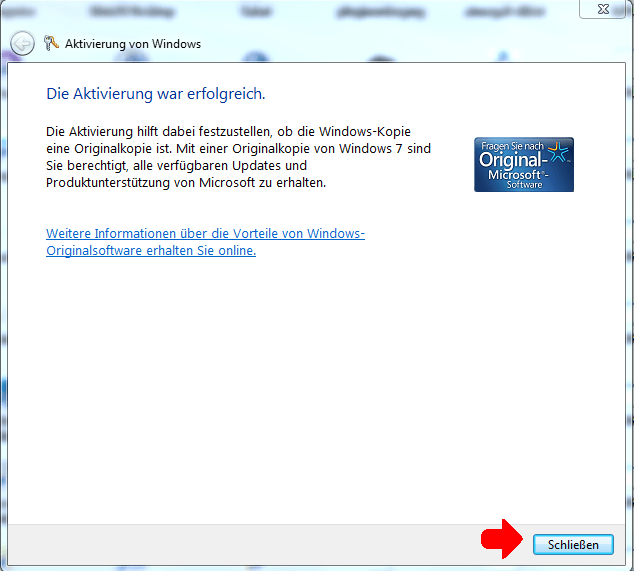Click the star symbol in the Original badge

(558, 153)
